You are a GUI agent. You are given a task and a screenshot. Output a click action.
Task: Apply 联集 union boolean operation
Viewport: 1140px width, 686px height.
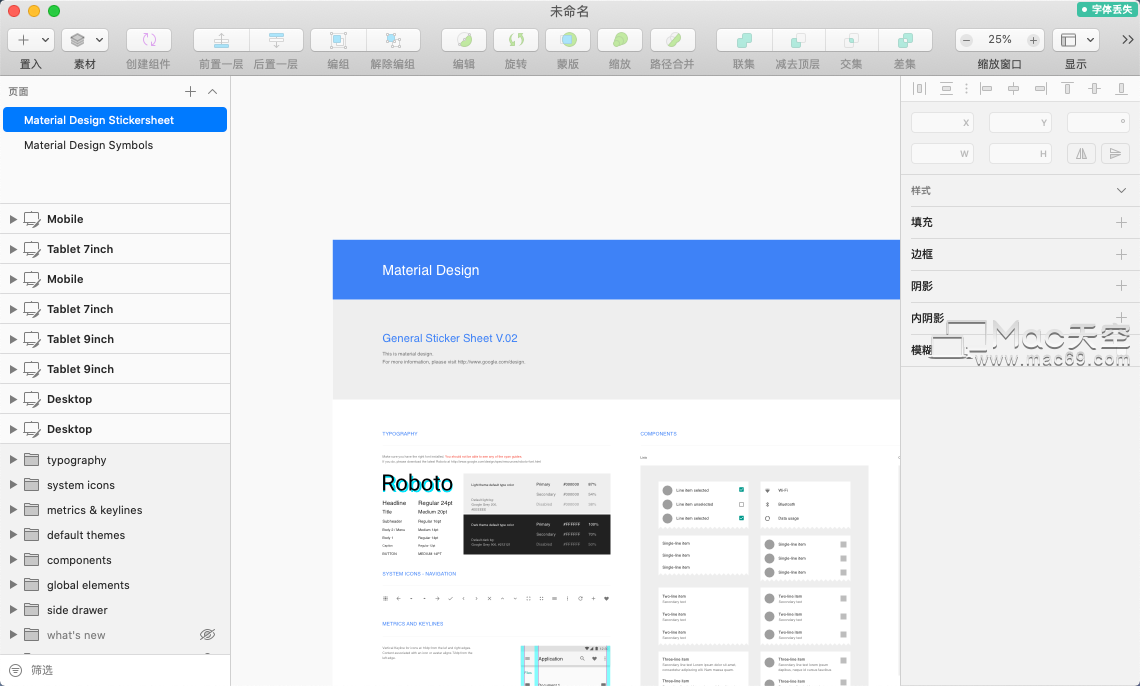click(x=744, y=40)
